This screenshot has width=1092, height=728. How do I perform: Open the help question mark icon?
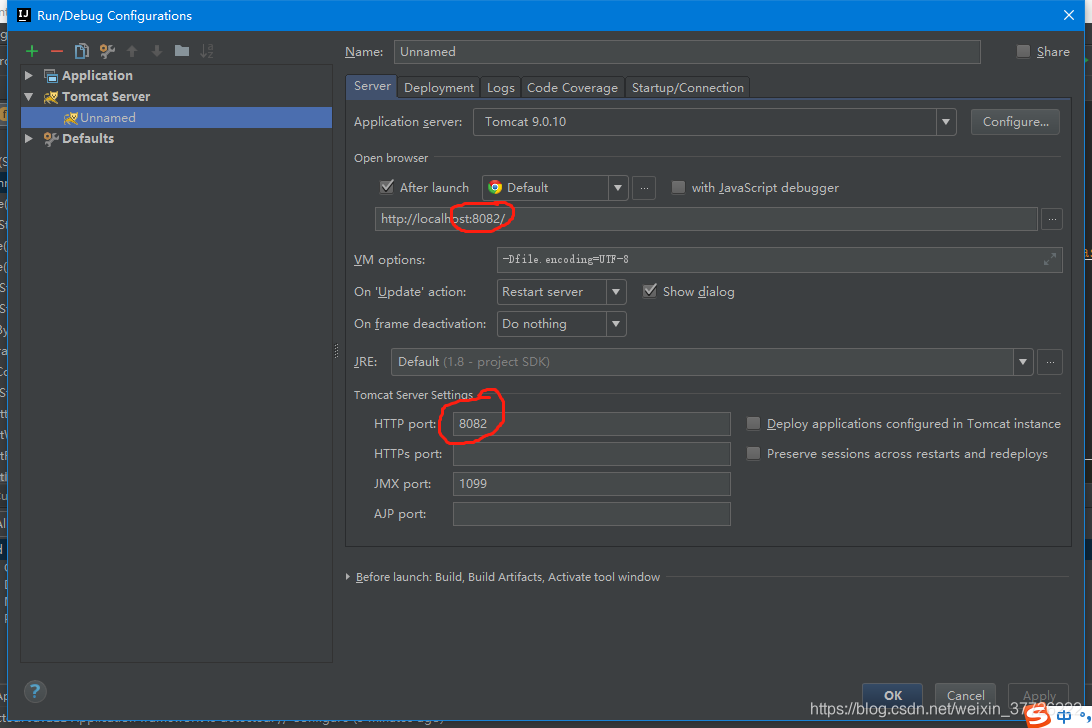click(x=35, y=691)
